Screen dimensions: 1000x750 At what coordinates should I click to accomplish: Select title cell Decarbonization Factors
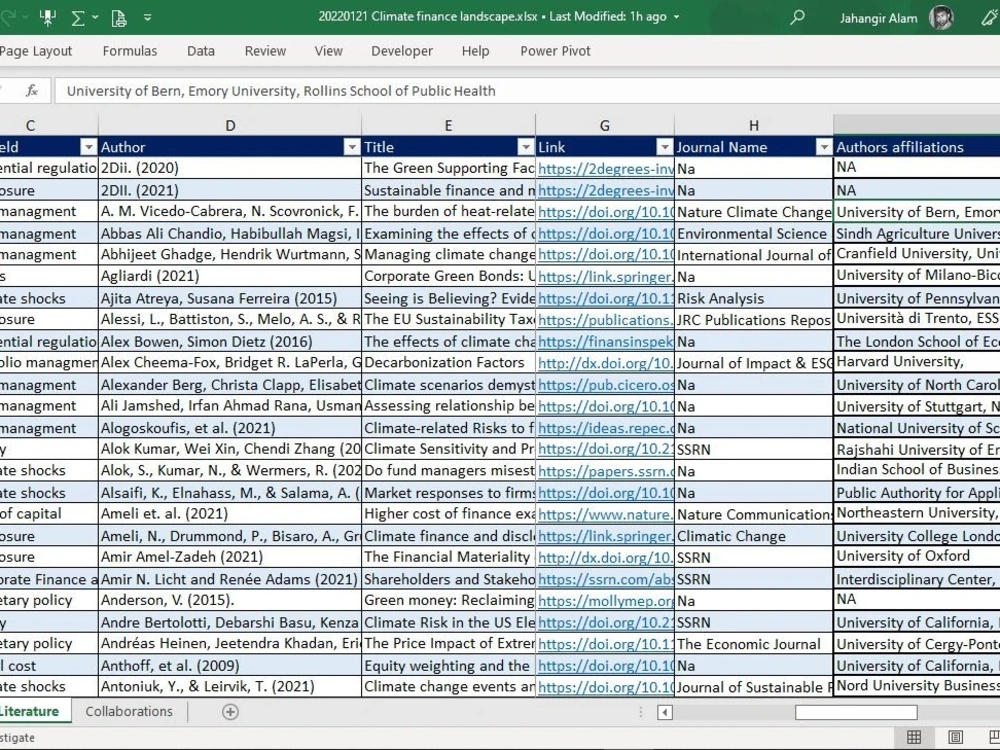[448, 362]
